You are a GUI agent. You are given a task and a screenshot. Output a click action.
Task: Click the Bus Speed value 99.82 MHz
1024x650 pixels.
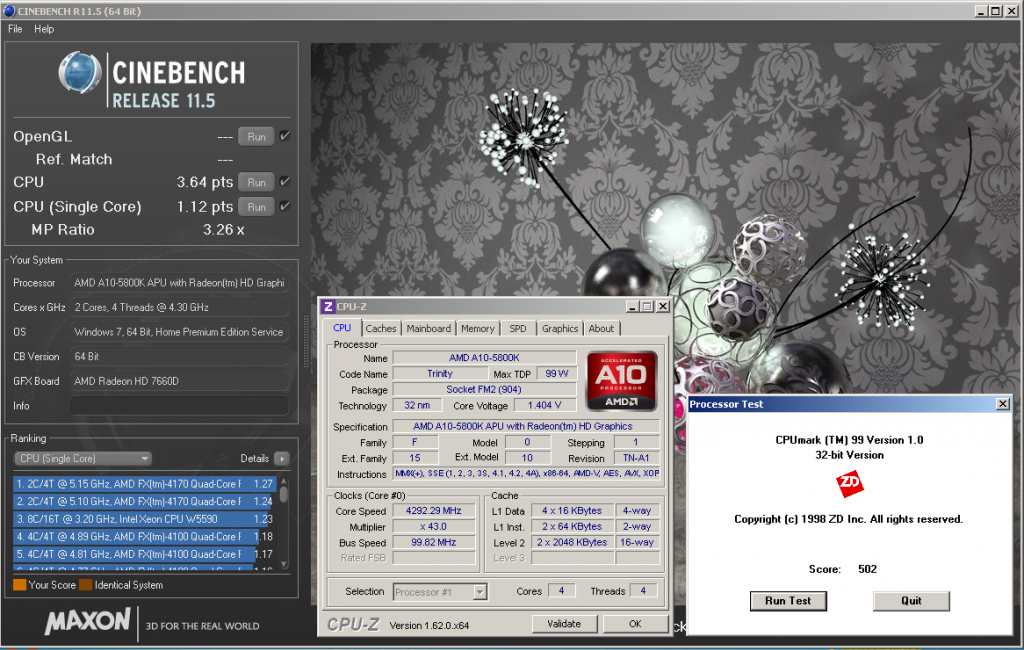click(x=434, y=542)
